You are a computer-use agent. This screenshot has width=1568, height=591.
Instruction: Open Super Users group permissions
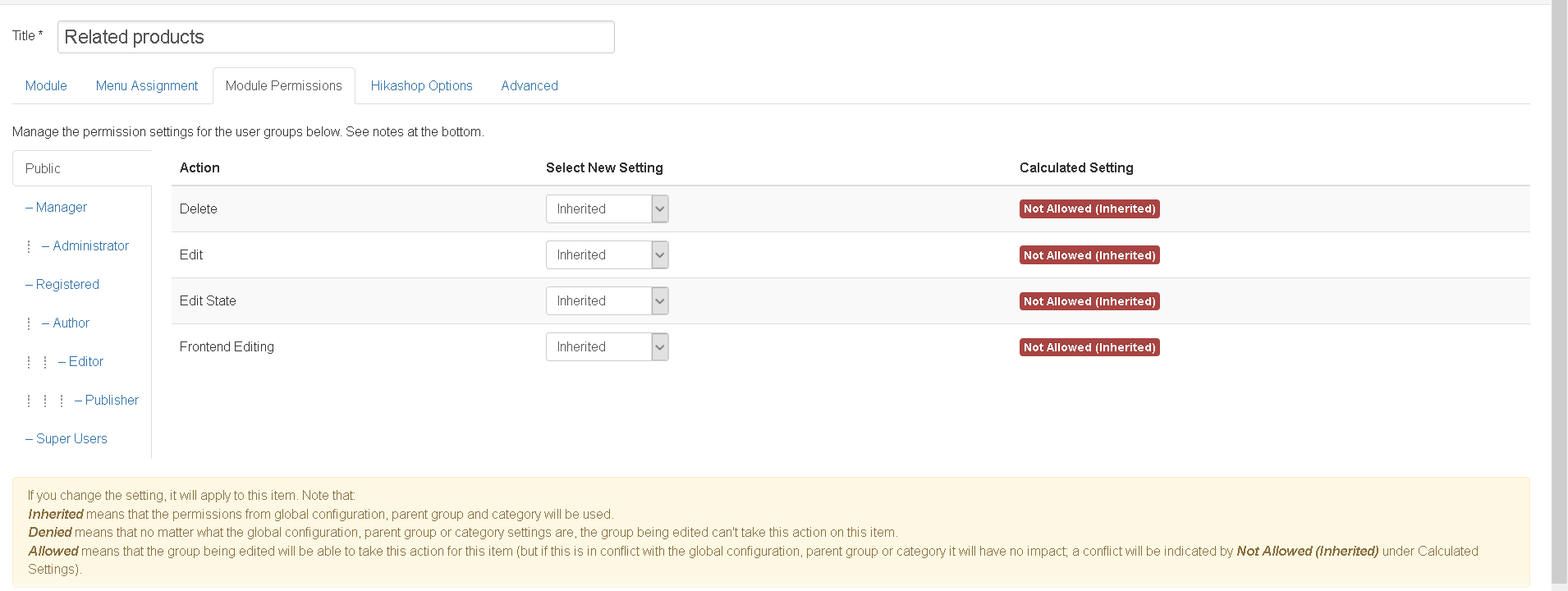pos(71,439)
